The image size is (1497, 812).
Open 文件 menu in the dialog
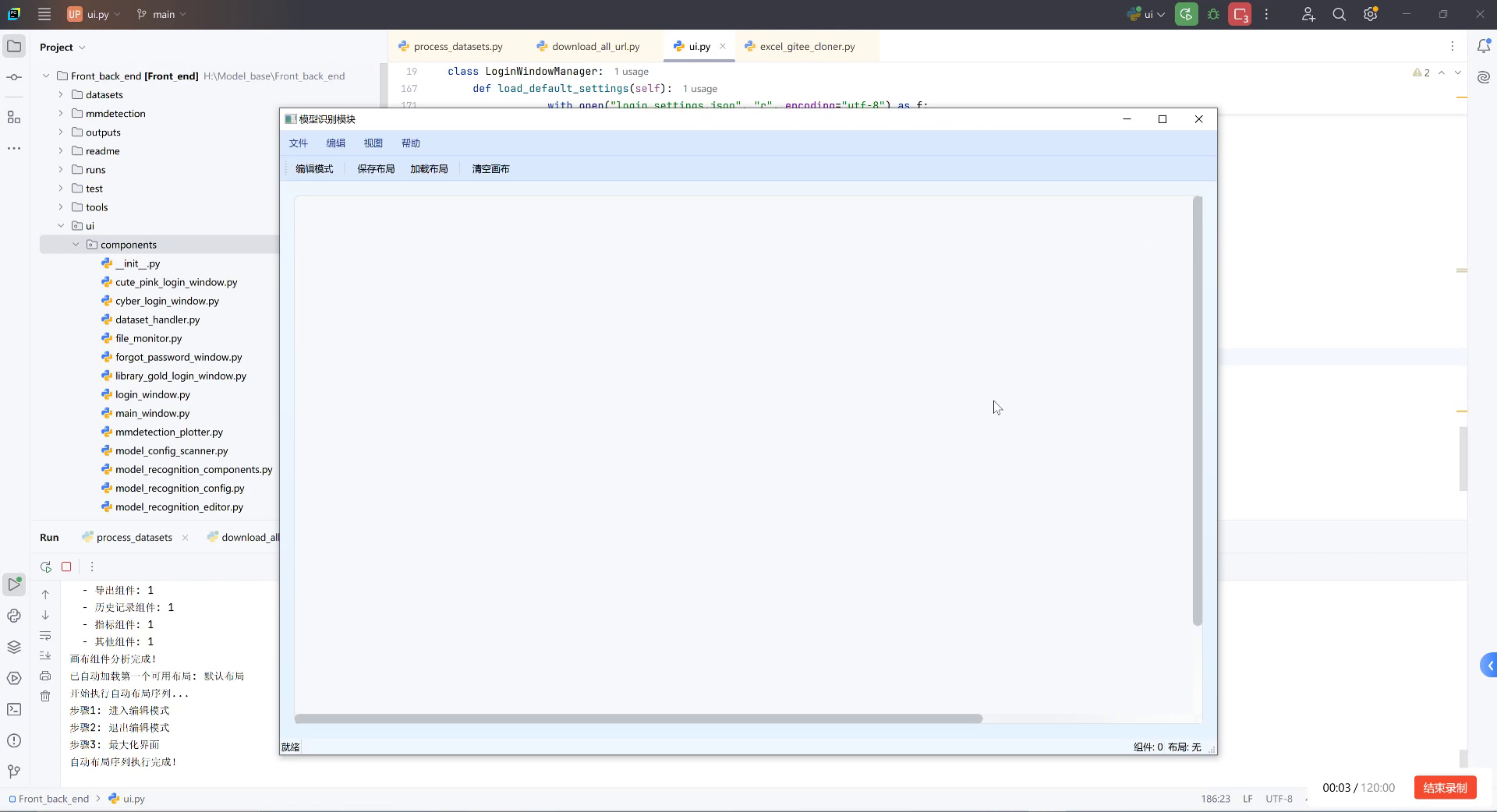[x=299, y=143]
